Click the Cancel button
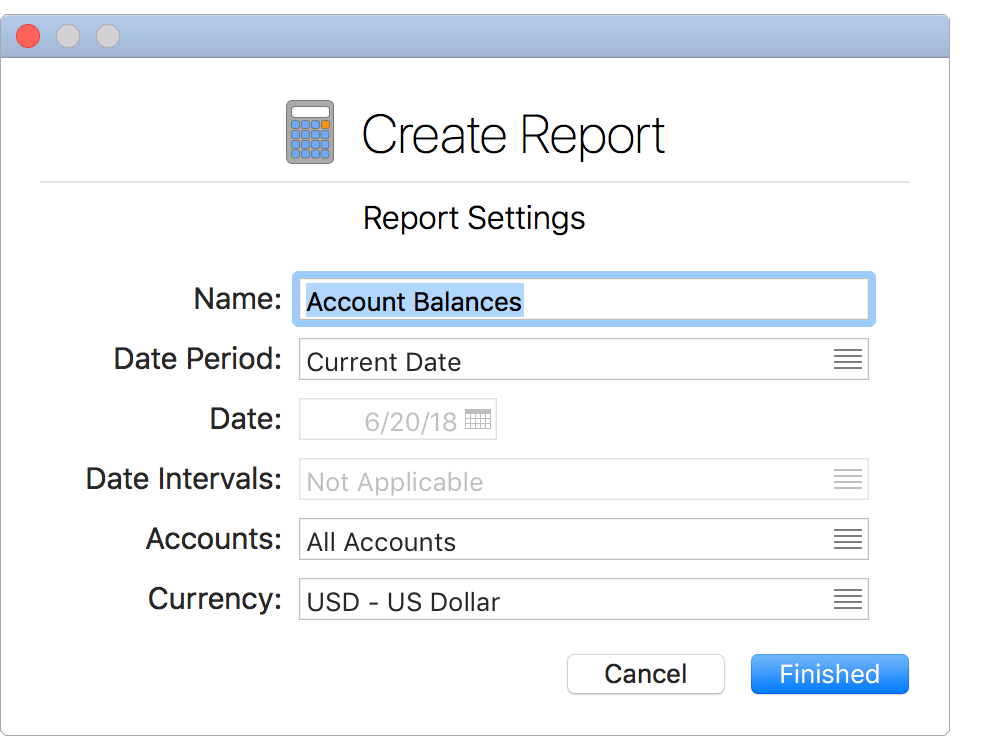 click(x=645, y=674)
